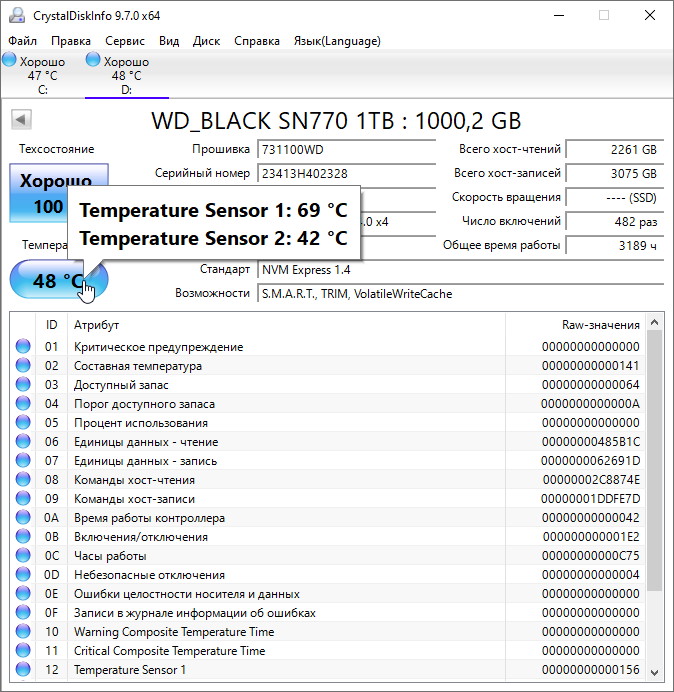
Task: Click the Возможности field with S.M.A.R.T., TRIM
Action: tap(461, 293)
